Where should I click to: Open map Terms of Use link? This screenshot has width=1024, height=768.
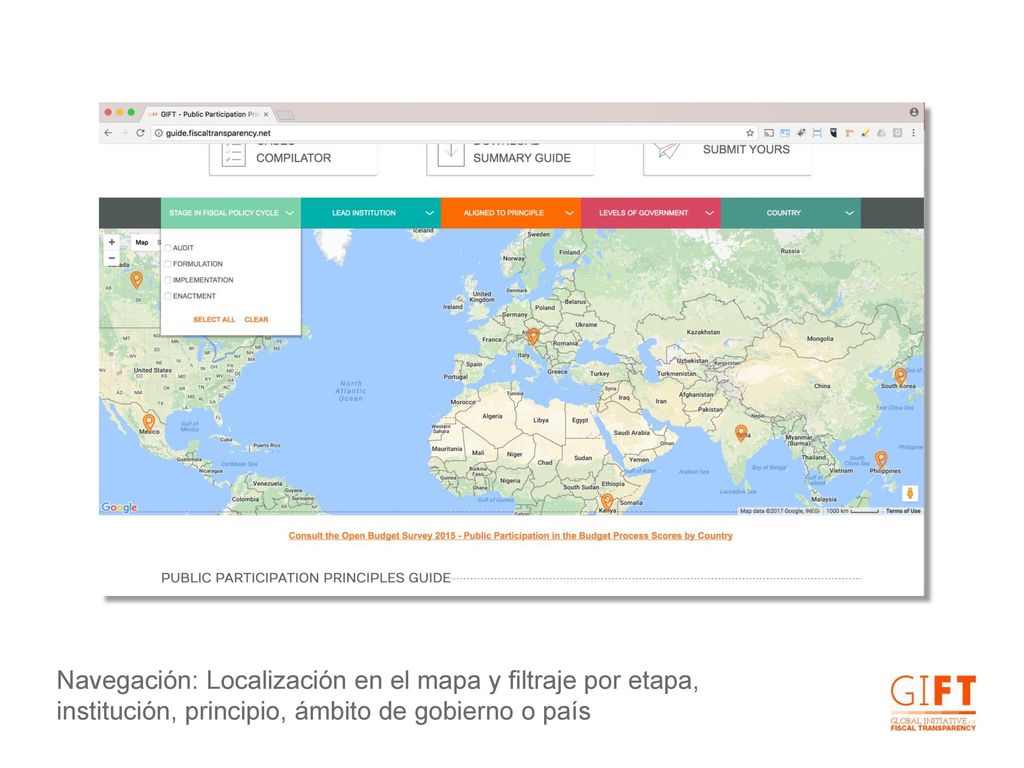[903, 511]
